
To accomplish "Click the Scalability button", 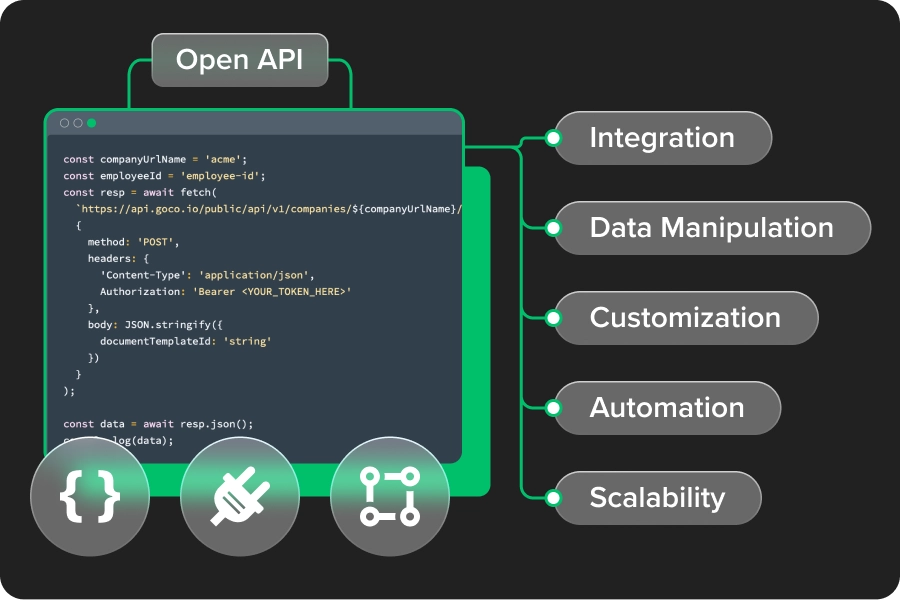I will click(x=656, y=498).
